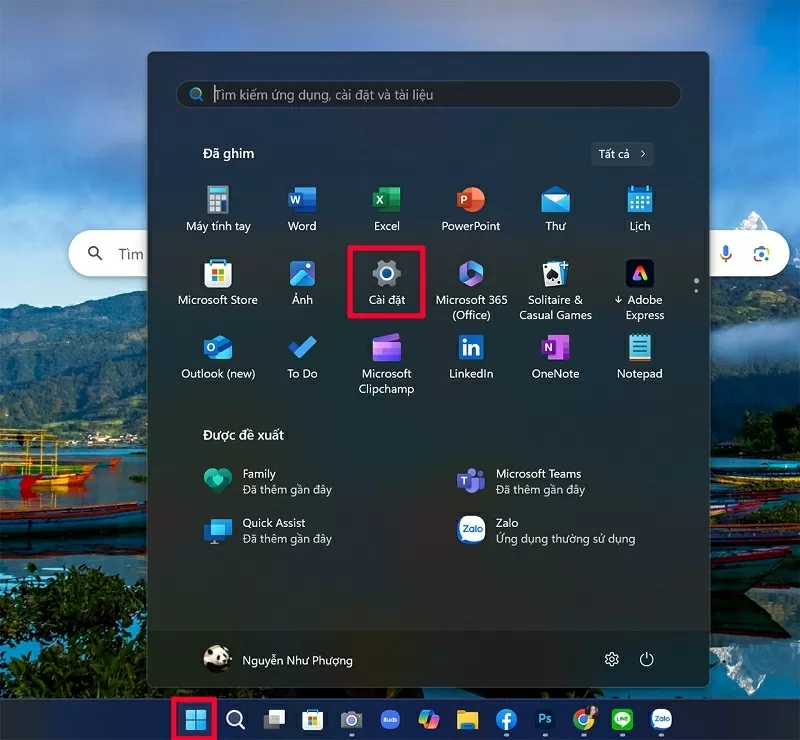Open the power options button
The image size is (800, 740).
[x=647, y=659]
